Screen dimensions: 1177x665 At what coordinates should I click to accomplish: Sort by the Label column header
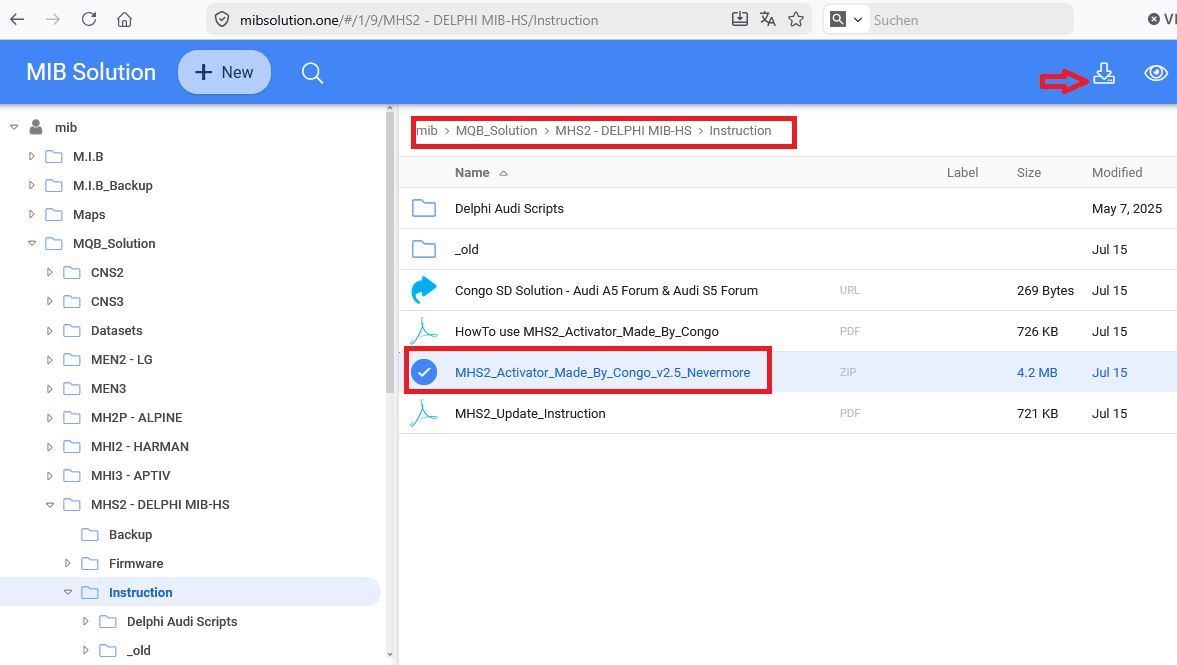pyautogui.click(x=962, y=173)
